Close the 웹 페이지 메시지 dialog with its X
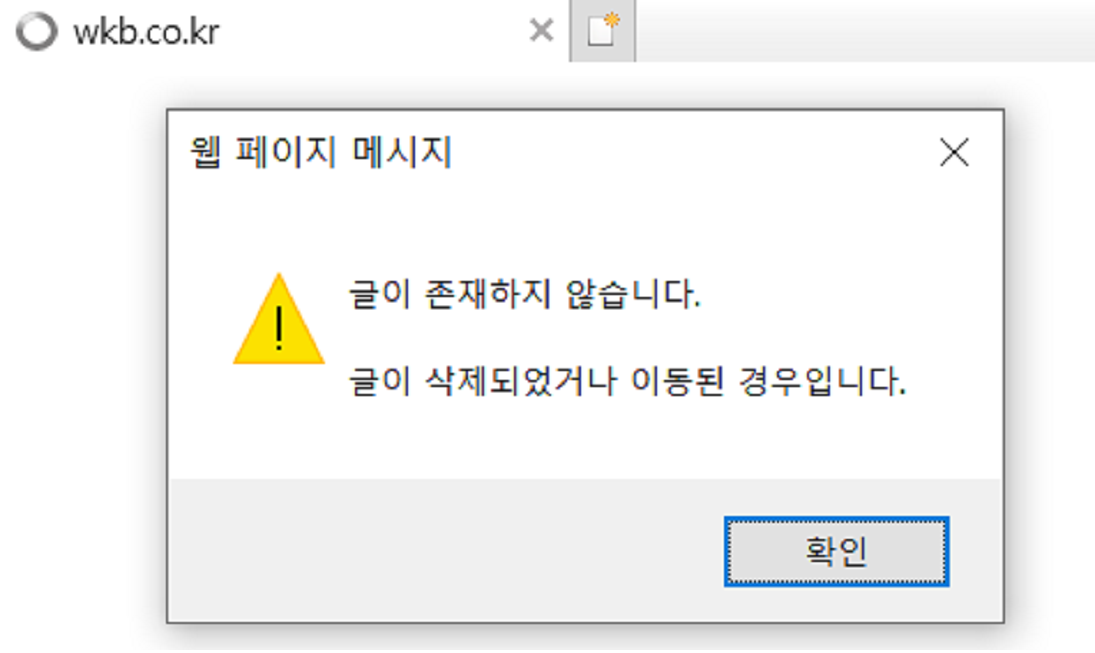The height and width of the screenshot is (653, 1095). (x=954, y=152)
